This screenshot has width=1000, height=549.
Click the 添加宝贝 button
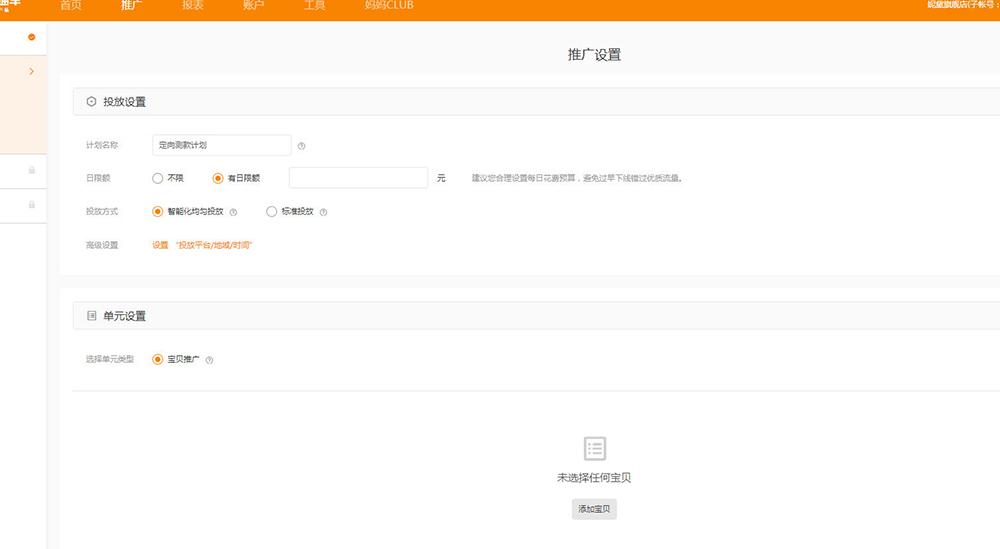point(594,509)
